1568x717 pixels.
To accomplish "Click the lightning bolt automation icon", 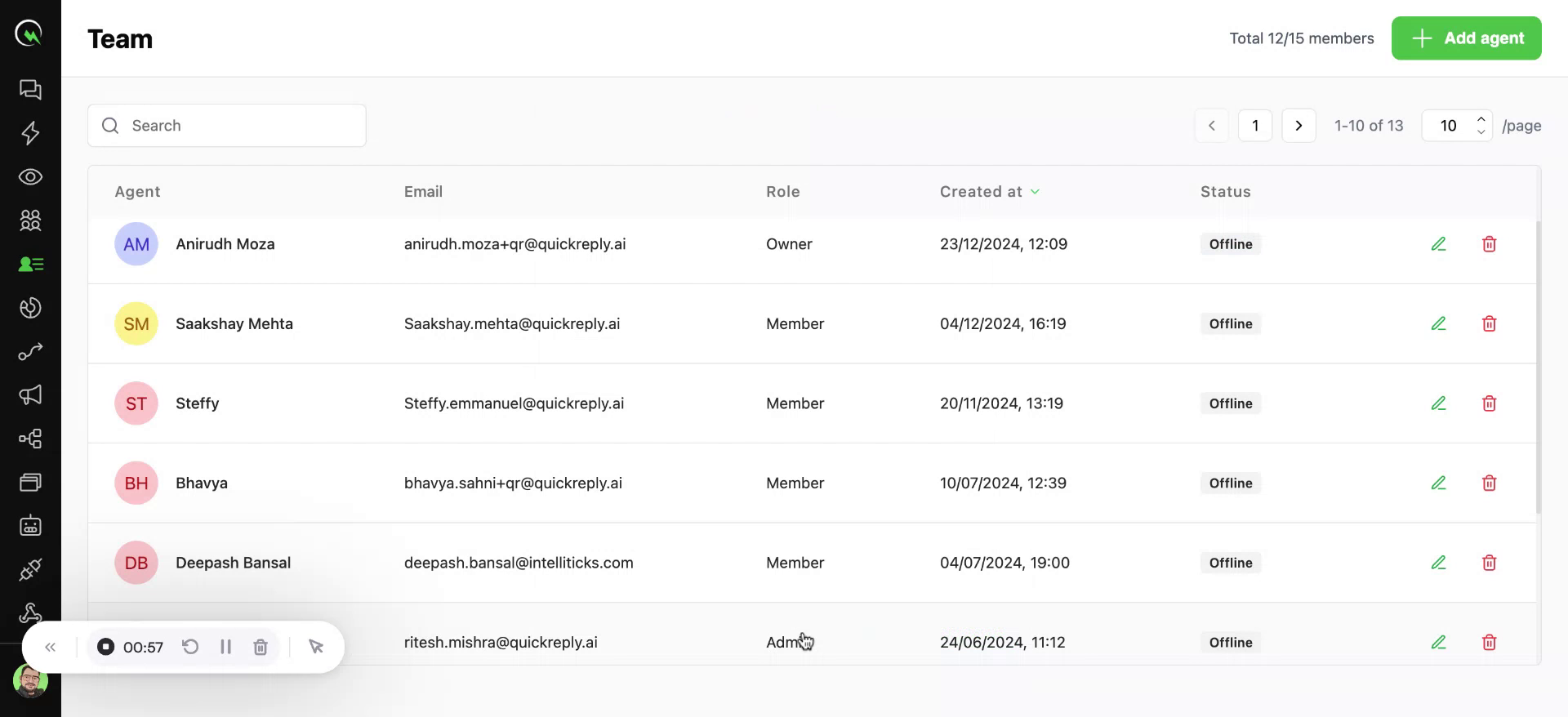I will [30, 133].
